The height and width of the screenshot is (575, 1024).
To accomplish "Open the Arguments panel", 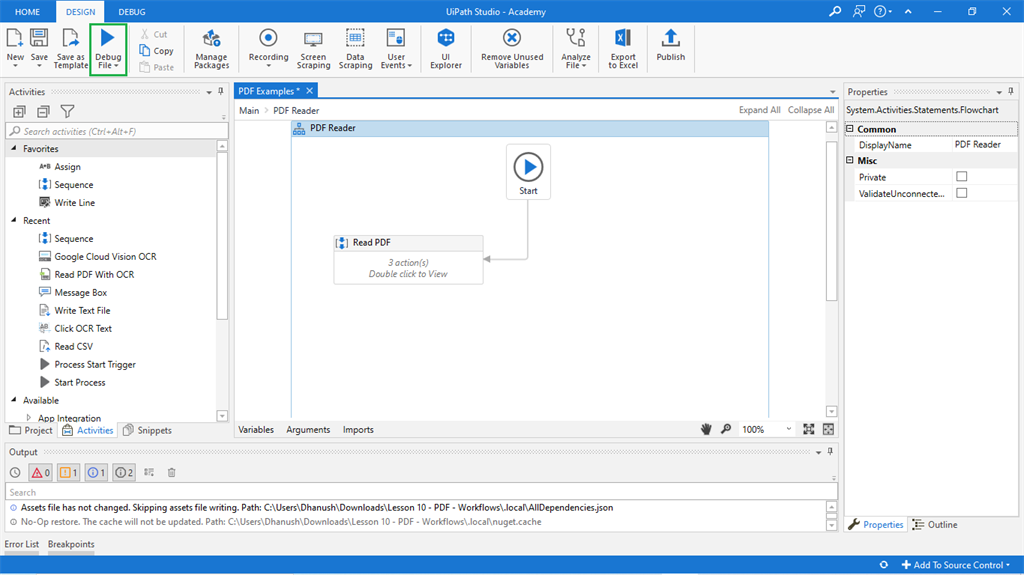I will 308,429.
